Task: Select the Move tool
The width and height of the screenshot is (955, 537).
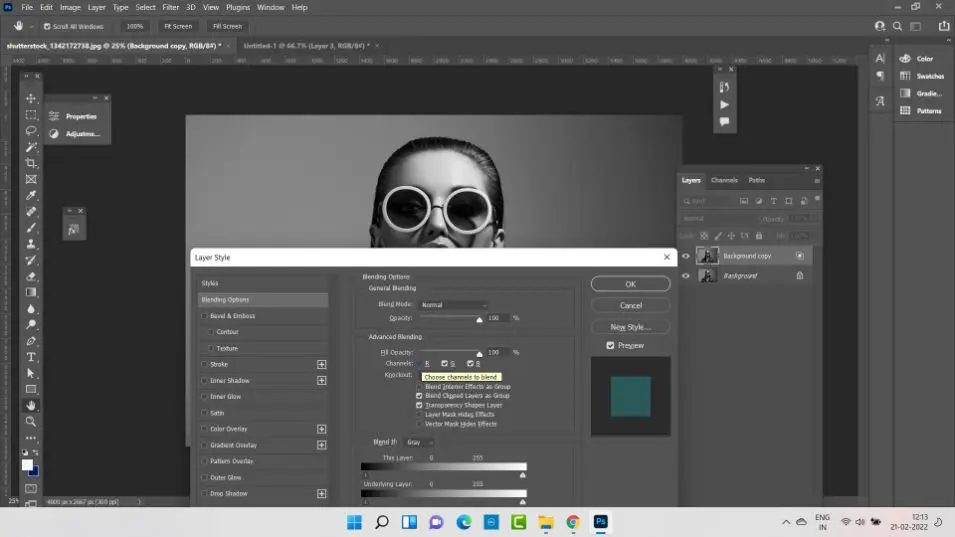Action: (x=31, y=98)
